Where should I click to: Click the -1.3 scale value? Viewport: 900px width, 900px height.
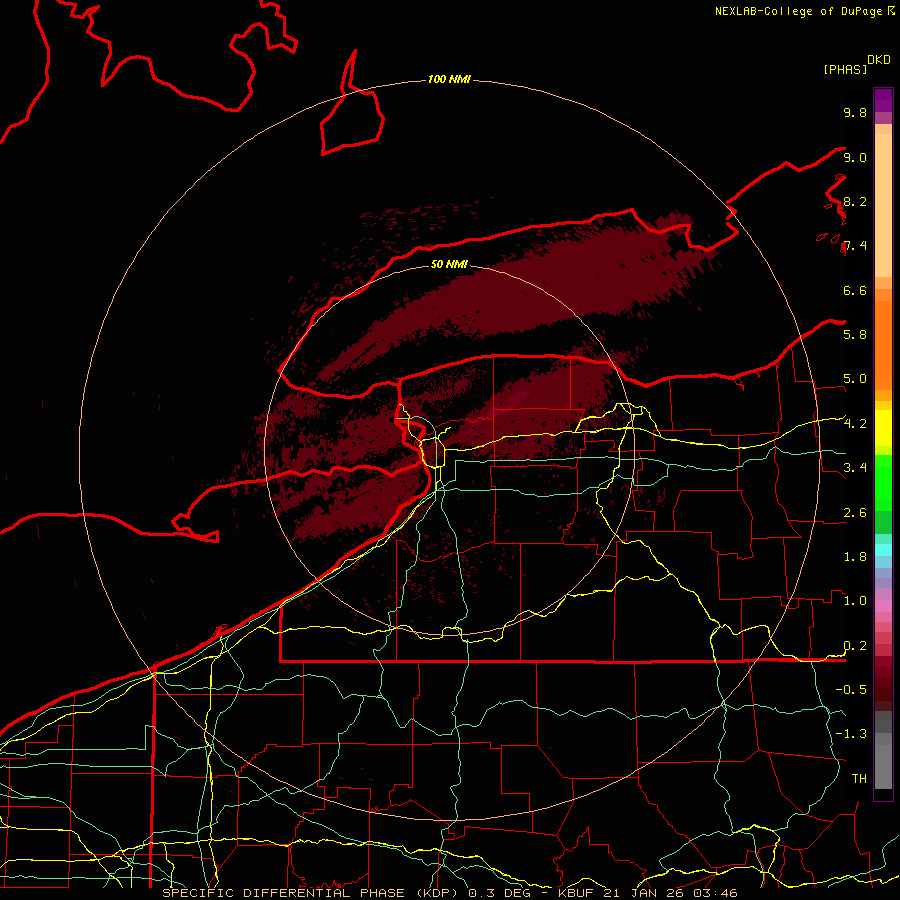(851, 734)
